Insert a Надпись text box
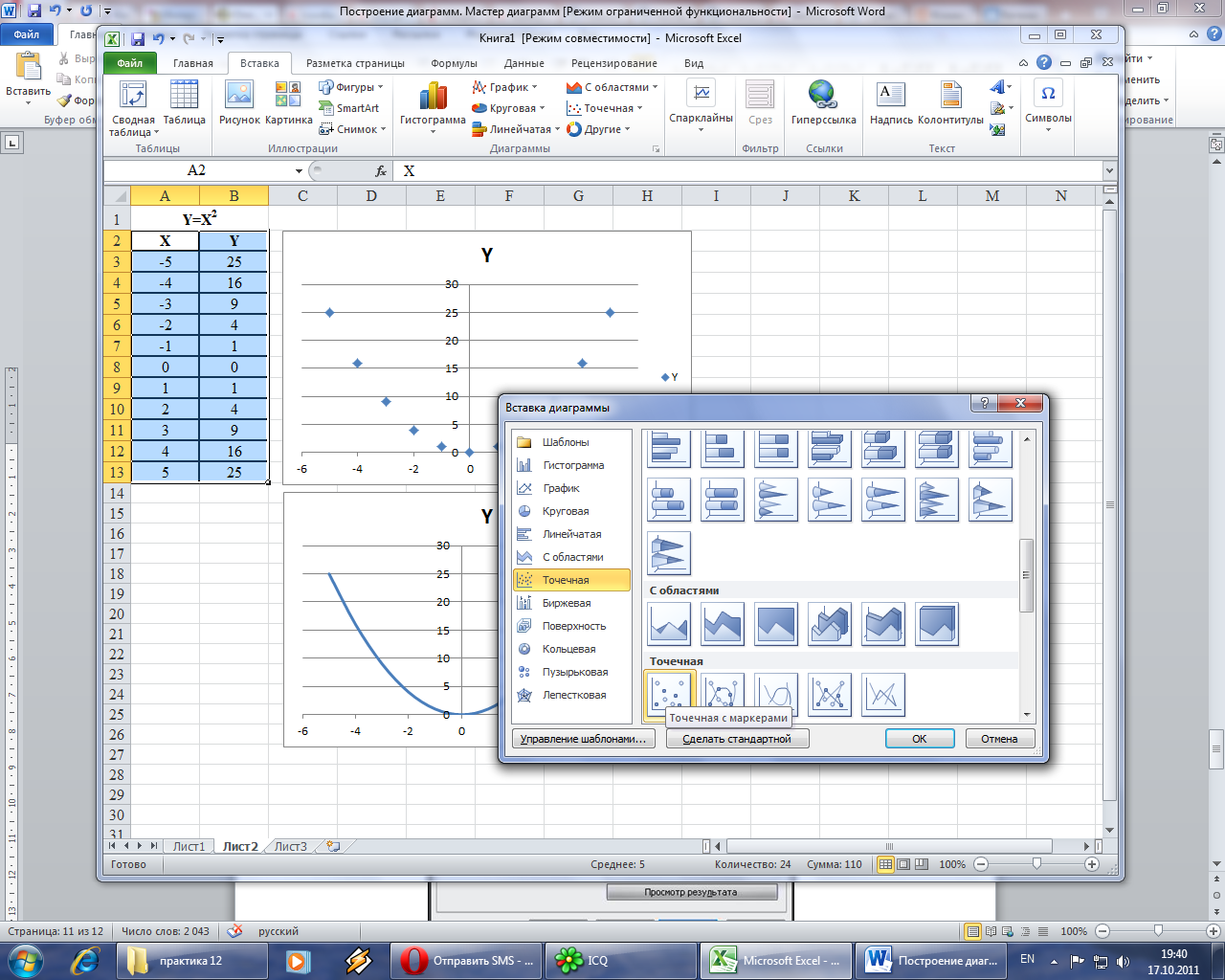This screenshot has width=1225, height=980. pos(891,103)
